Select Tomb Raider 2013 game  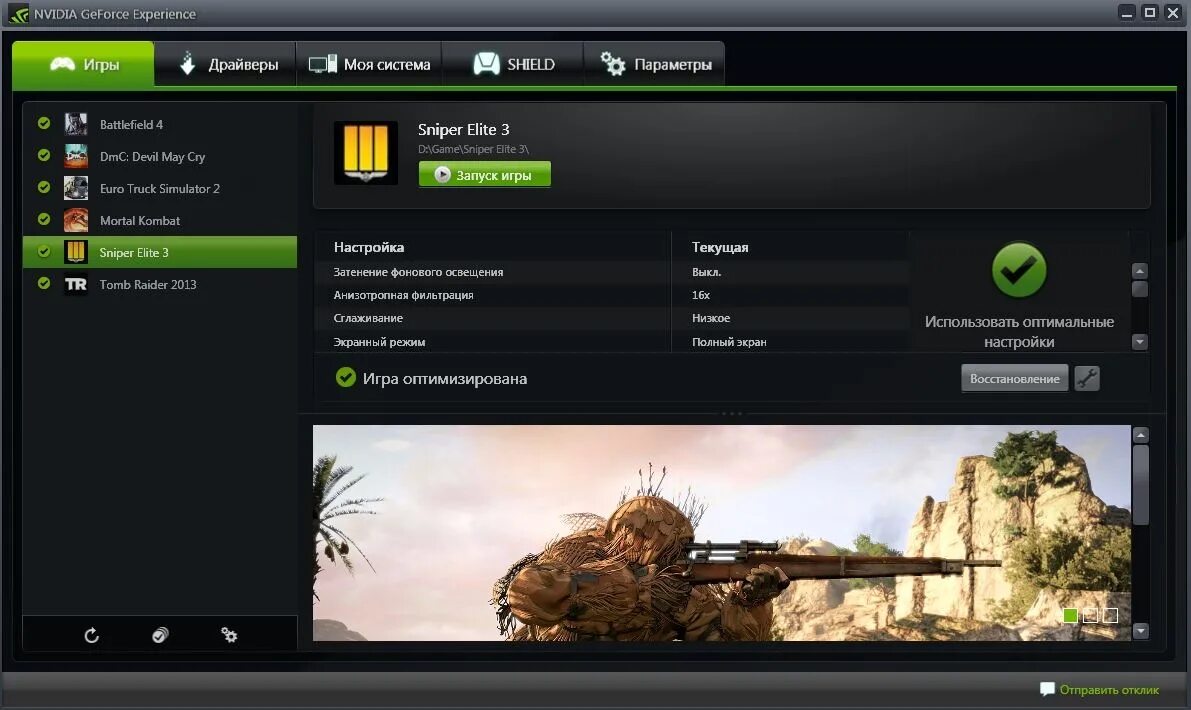[160, 284]
